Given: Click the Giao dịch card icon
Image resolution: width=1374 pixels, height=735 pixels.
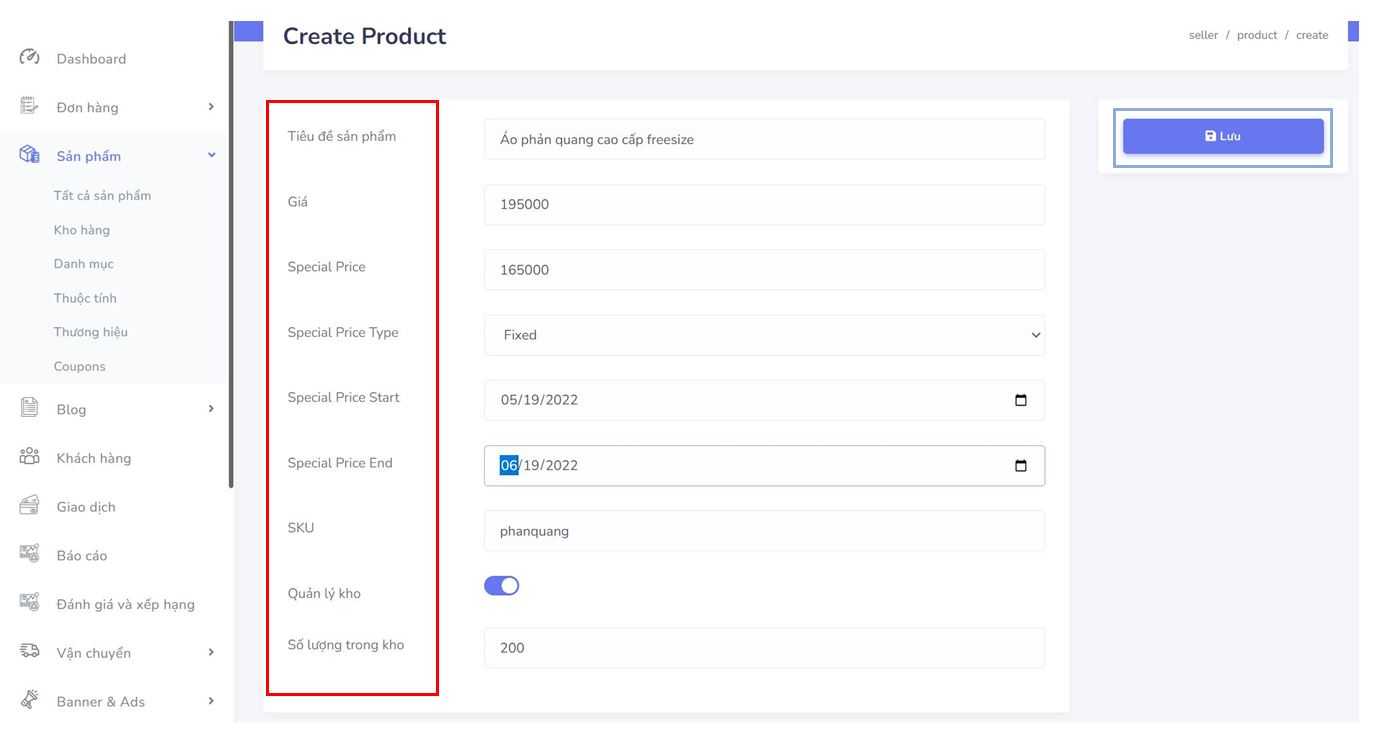Looking at the screenshot, I should point(29,506).
